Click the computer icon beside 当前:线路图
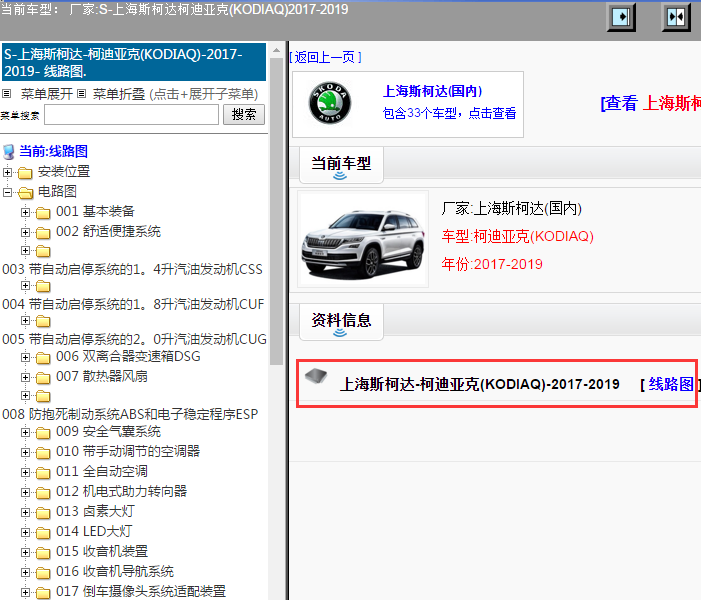This screenshot has height=600, width=701. coord(8,152)
